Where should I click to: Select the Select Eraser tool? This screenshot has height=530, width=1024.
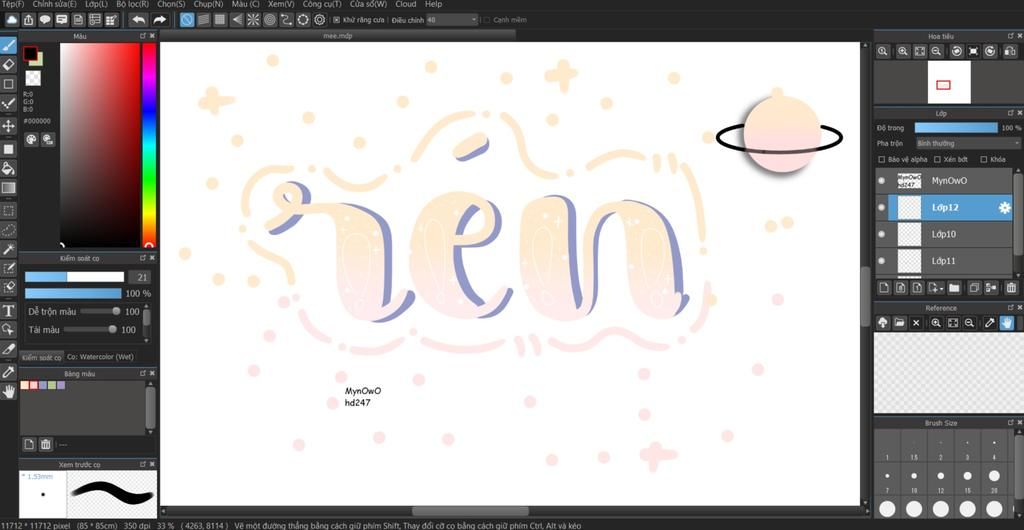(x=8, y=287)
